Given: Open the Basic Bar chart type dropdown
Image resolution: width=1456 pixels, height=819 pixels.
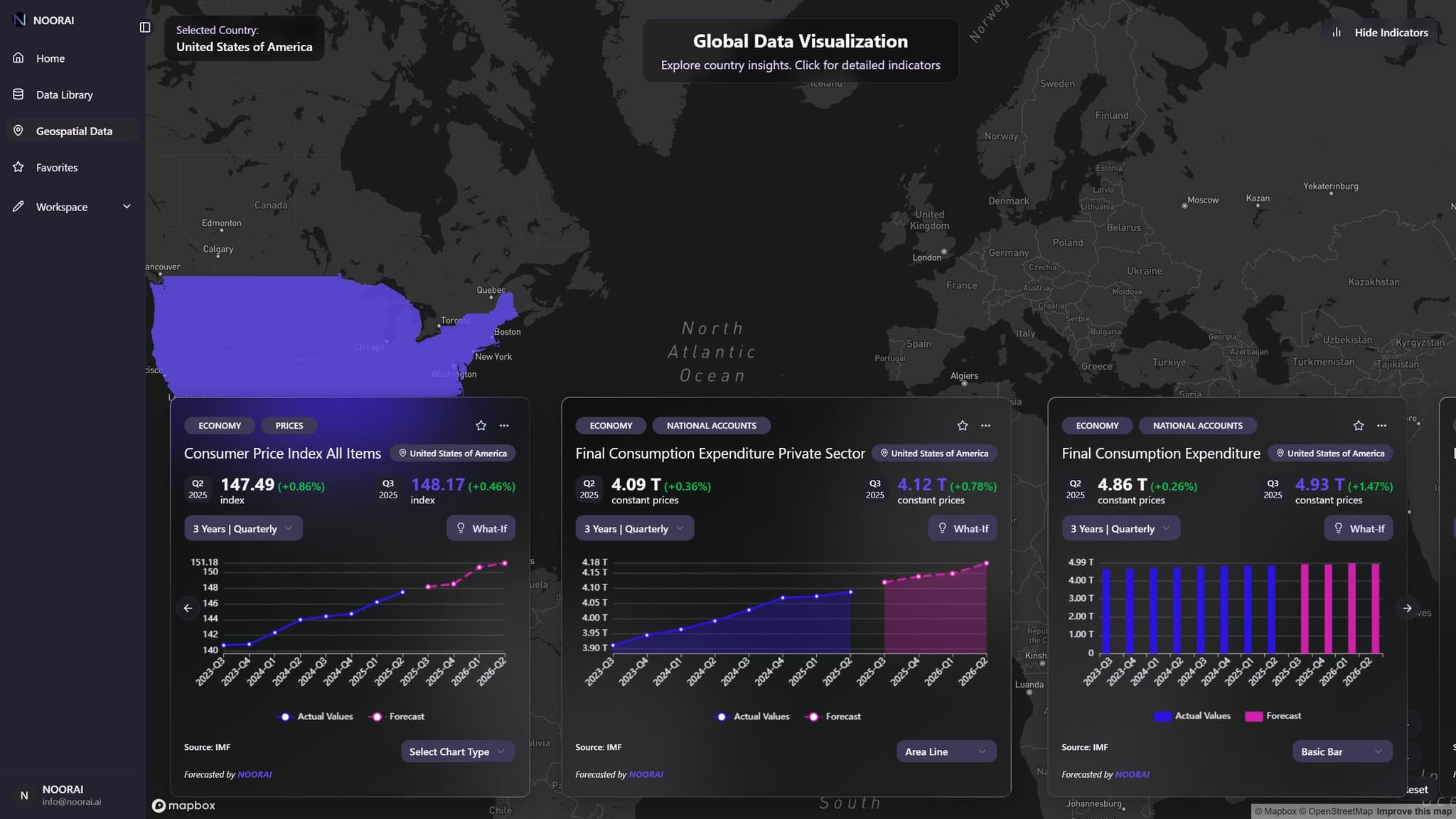Looking at the screenshot, I should click(x=1342, y=751).
